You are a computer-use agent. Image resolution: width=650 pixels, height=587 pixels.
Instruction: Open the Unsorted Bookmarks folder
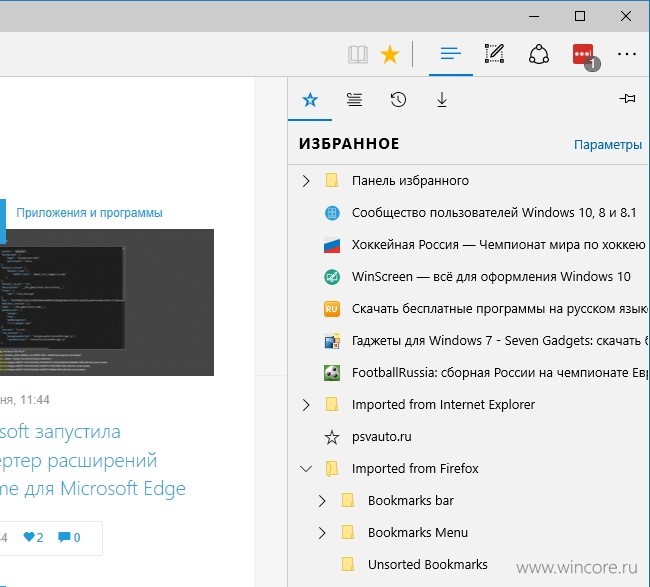pyautogui.click(x=427, y=565)
